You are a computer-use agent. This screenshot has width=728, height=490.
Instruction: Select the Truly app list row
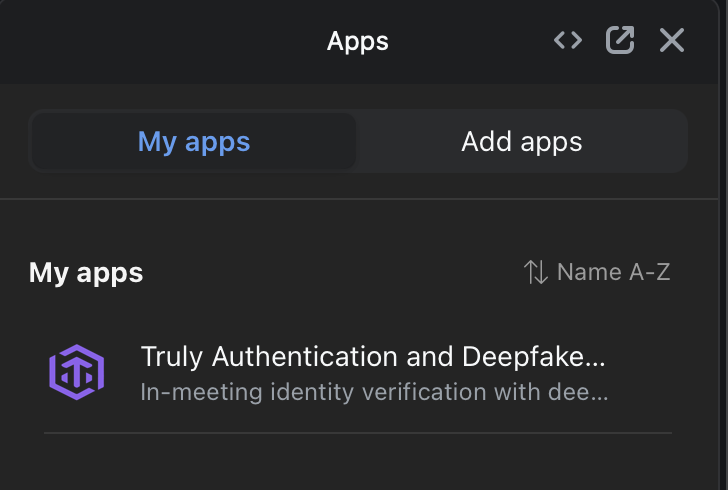click(x=357, y=373)
